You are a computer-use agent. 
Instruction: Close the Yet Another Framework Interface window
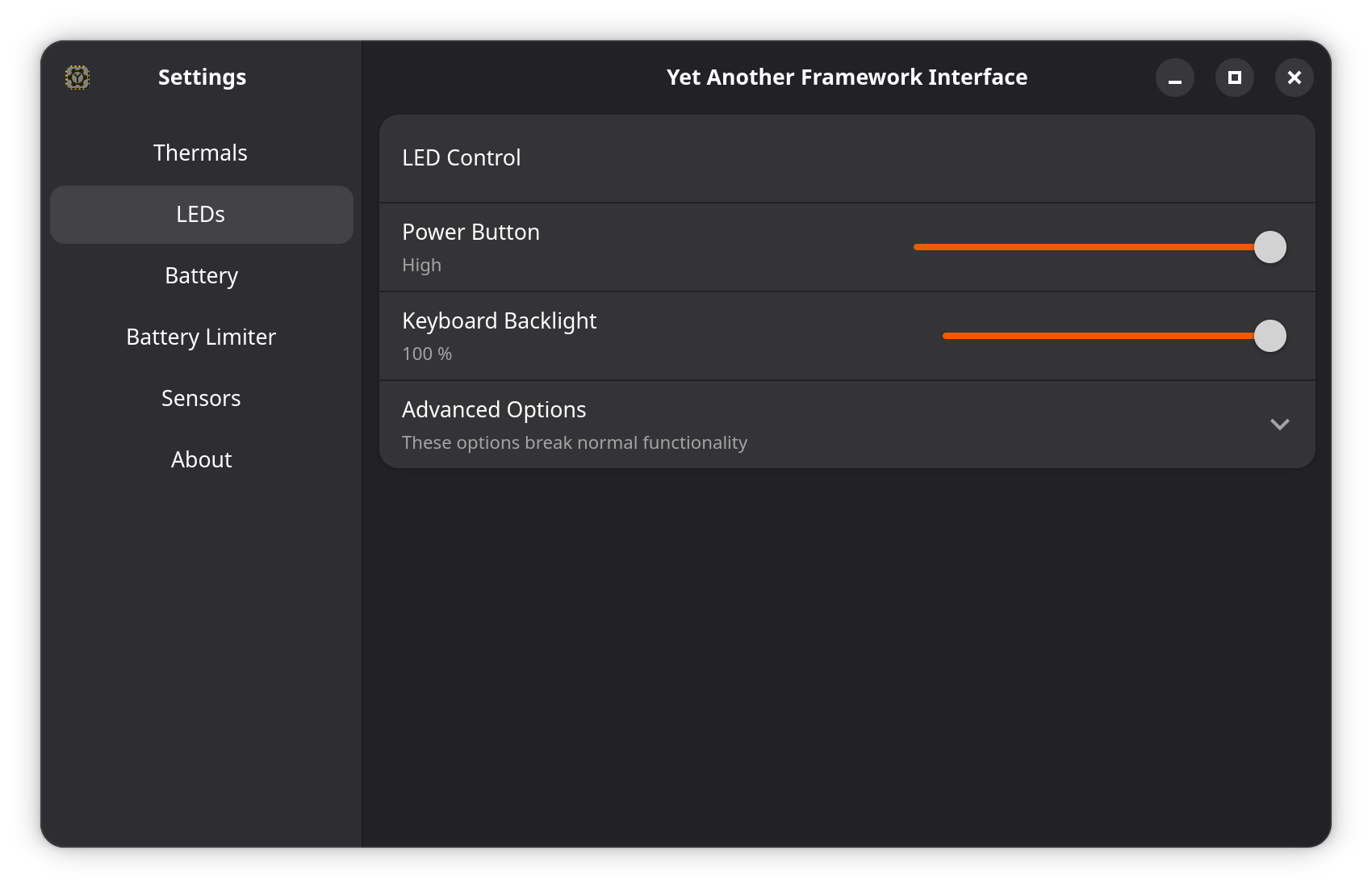pyautogui.click(x=1294, y=77)
